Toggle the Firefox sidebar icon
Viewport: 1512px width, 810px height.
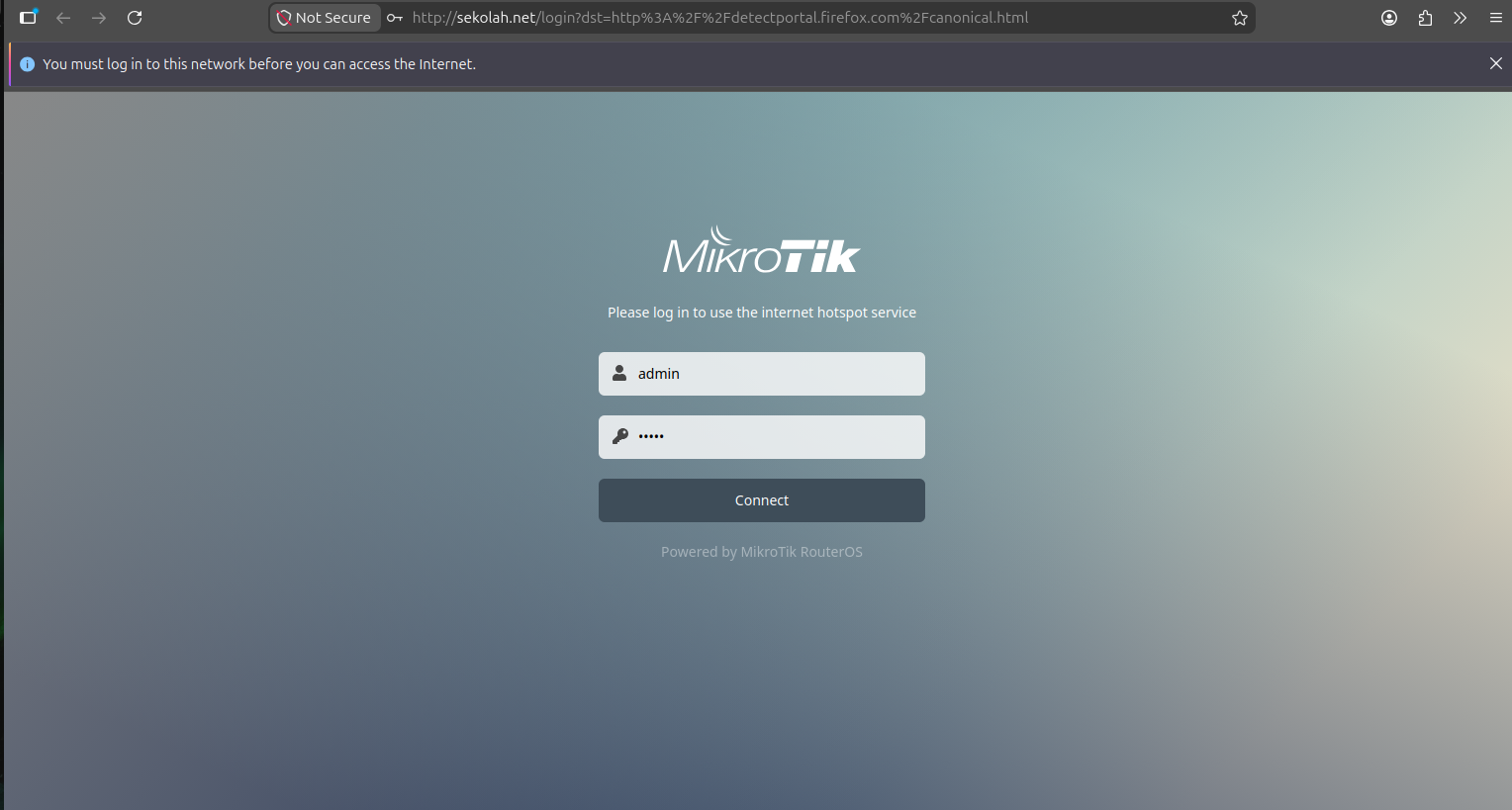click(29, 18)
